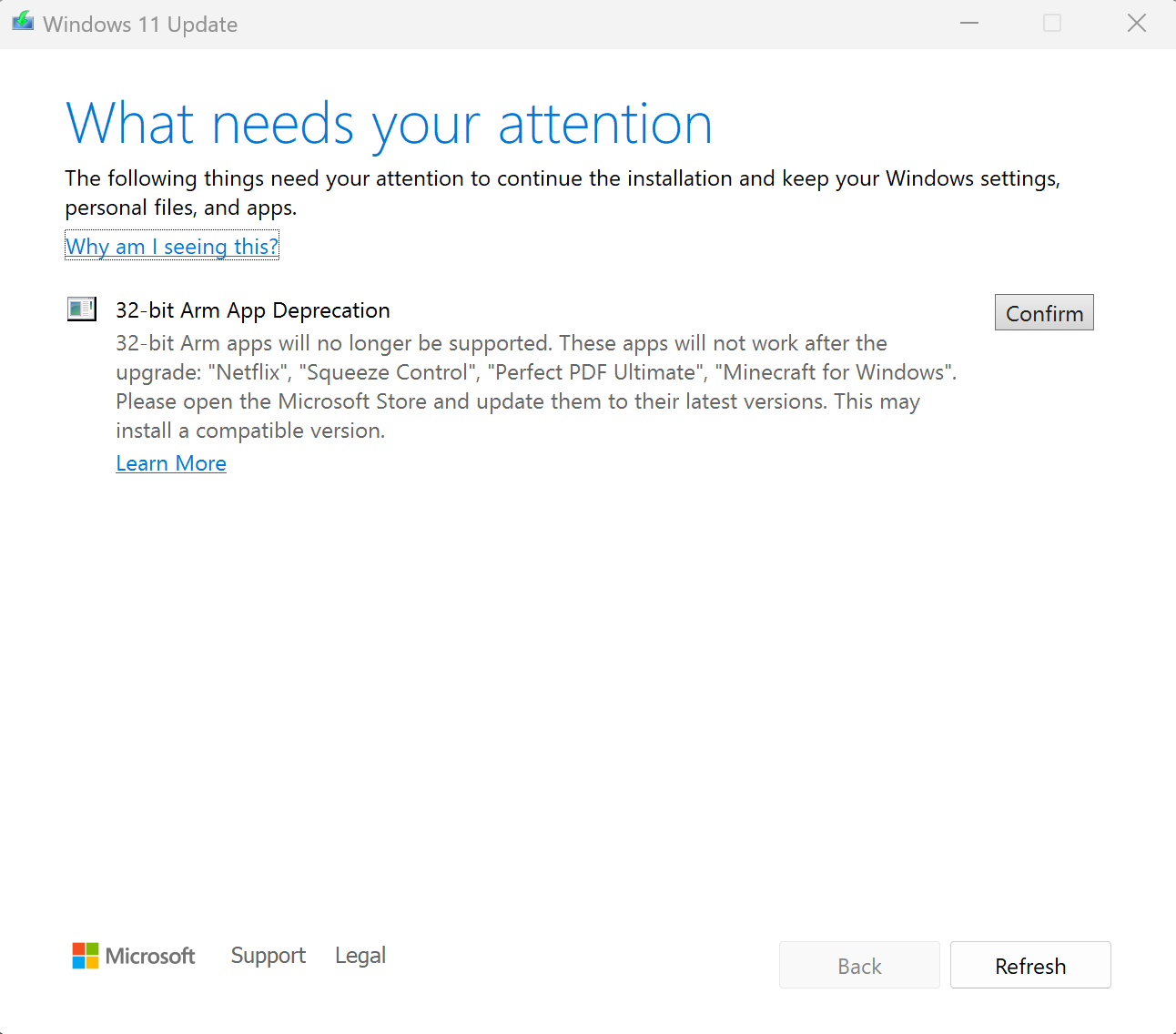Click the 'Windows 11 Update' title bar text
Image resolution: width=1176 pixels, height=1034 pixels.
coord(140,25)
